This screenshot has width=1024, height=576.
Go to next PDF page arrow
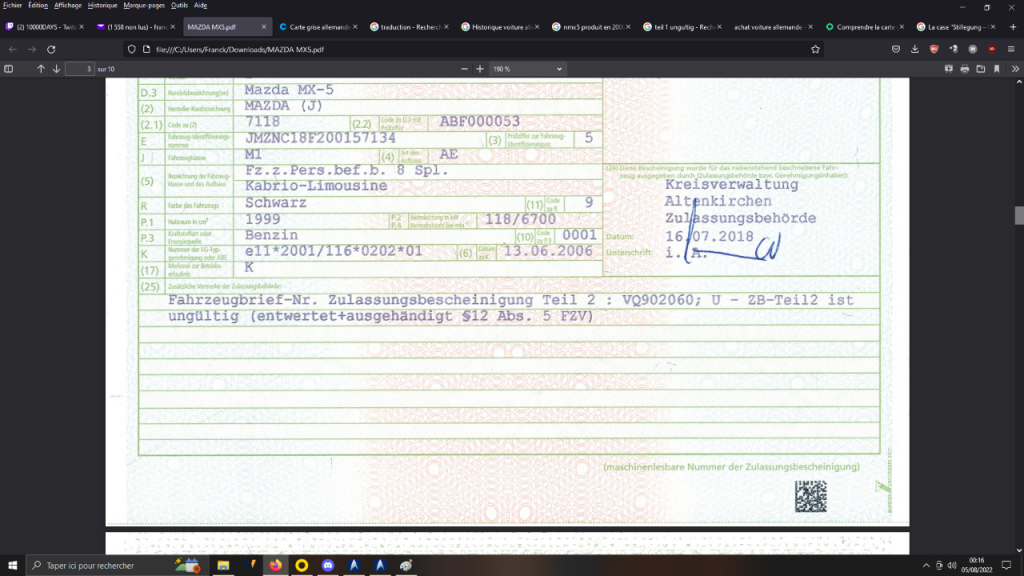pos(56,69)
